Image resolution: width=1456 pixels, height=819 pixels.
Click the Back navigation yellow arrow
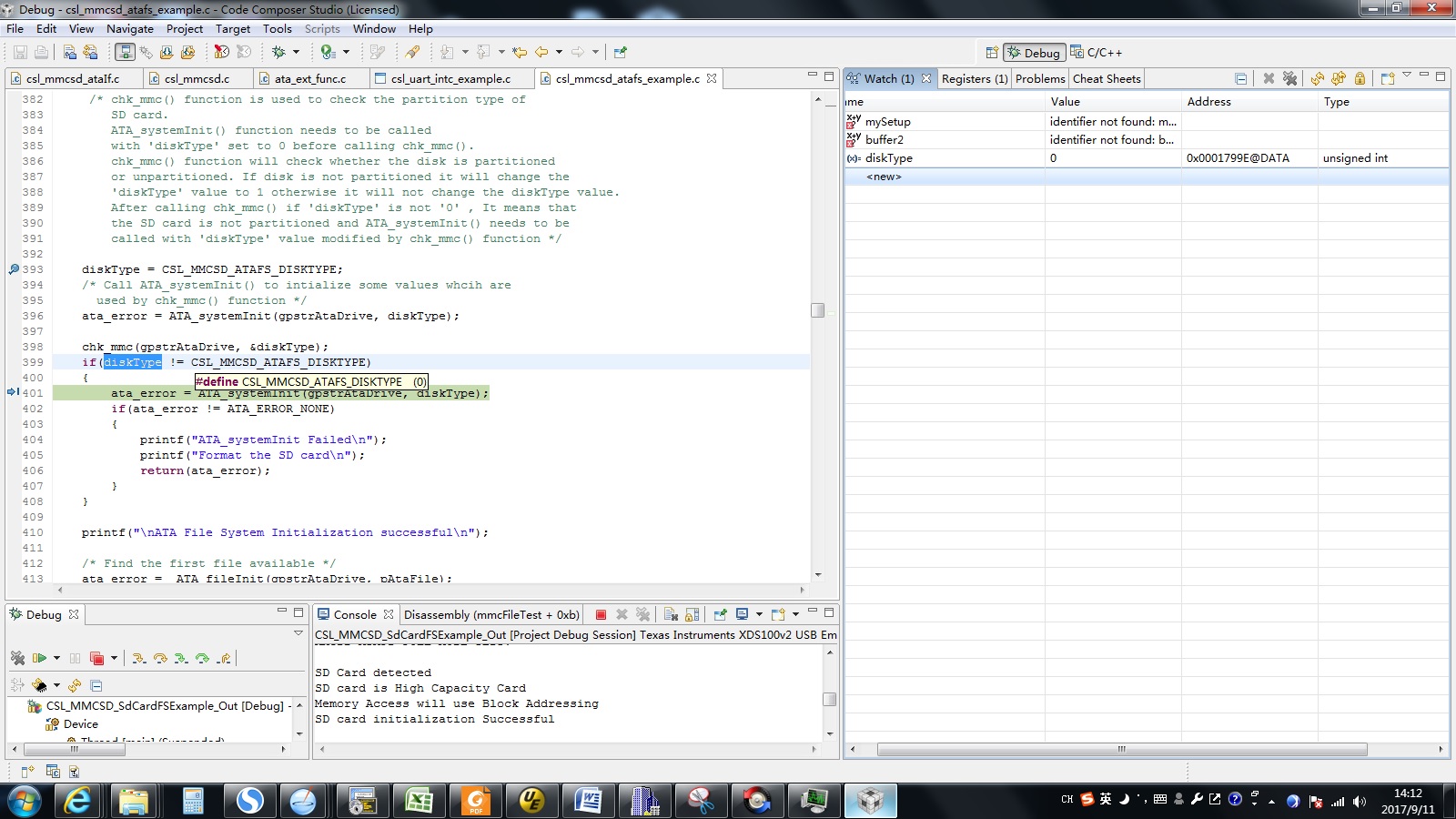541,53
